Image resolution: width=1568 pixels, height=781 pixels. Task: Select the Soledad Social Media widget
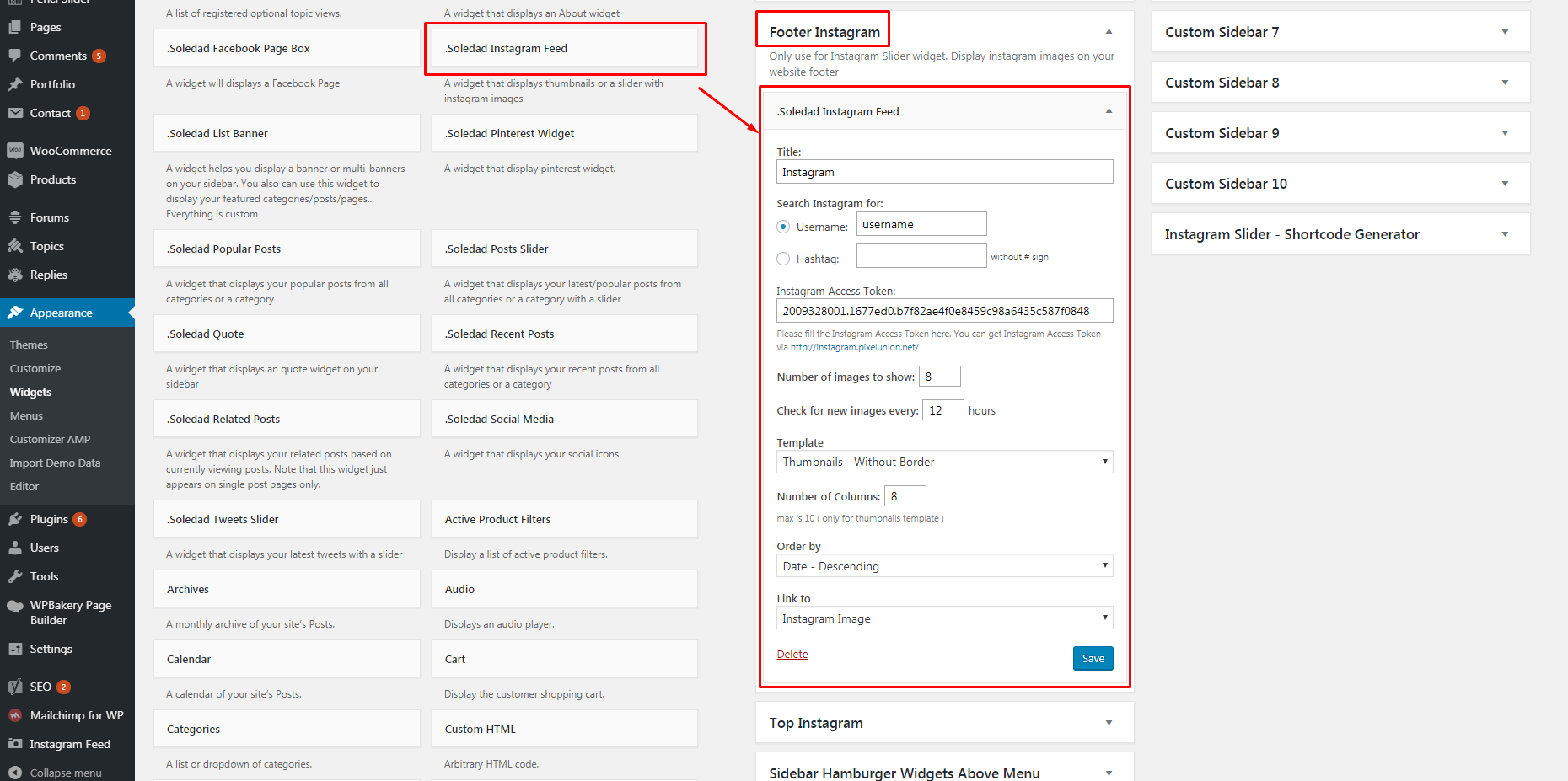tap(565, 420)
